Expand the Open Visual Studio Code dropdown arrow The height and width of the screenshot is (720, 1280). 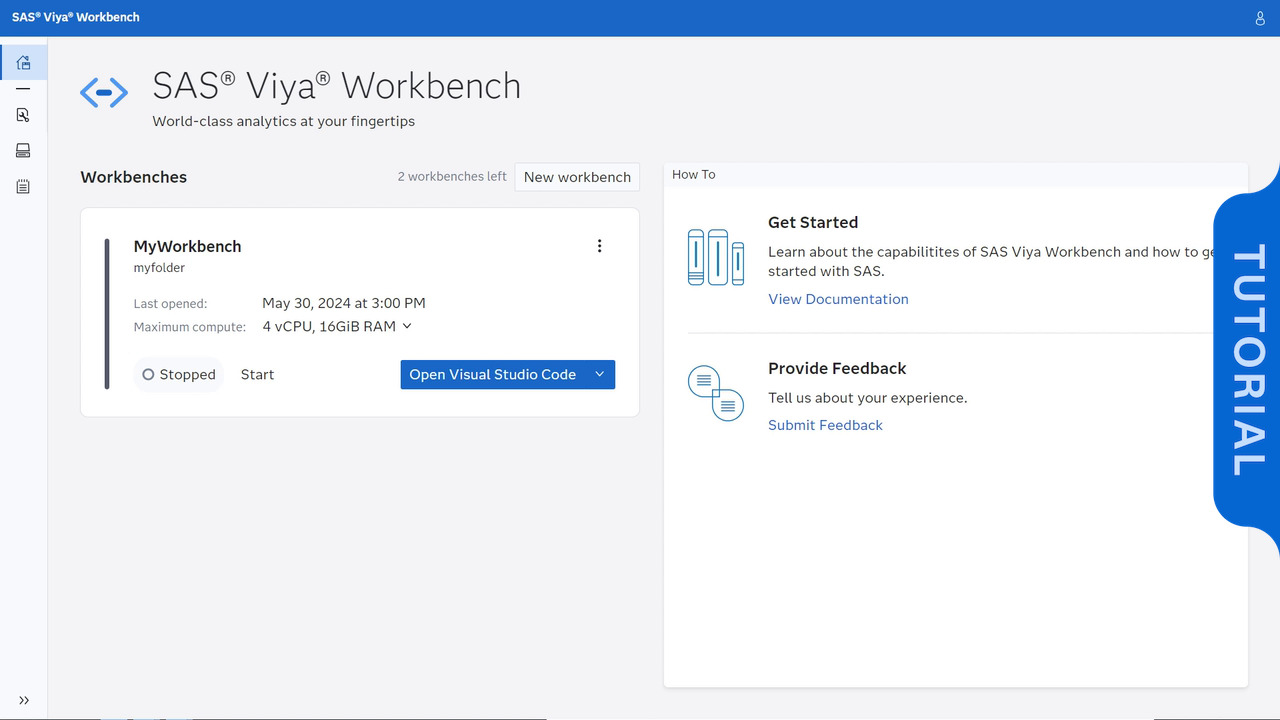coord(600,374)
